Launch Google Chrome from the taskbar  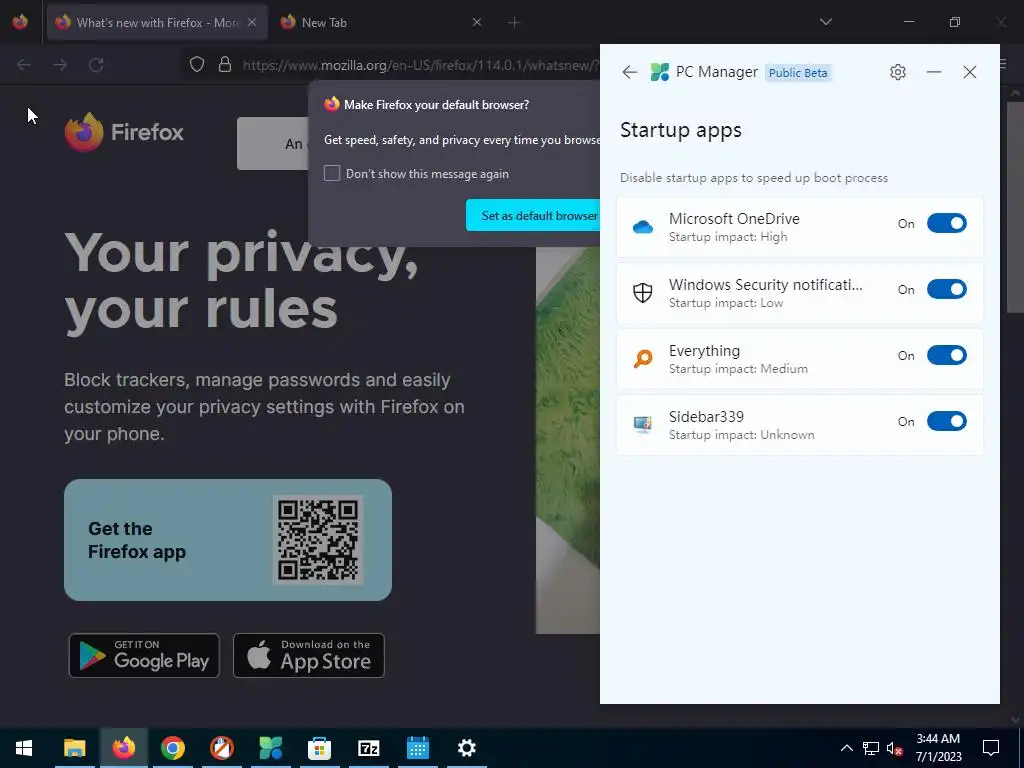[172, 748]
